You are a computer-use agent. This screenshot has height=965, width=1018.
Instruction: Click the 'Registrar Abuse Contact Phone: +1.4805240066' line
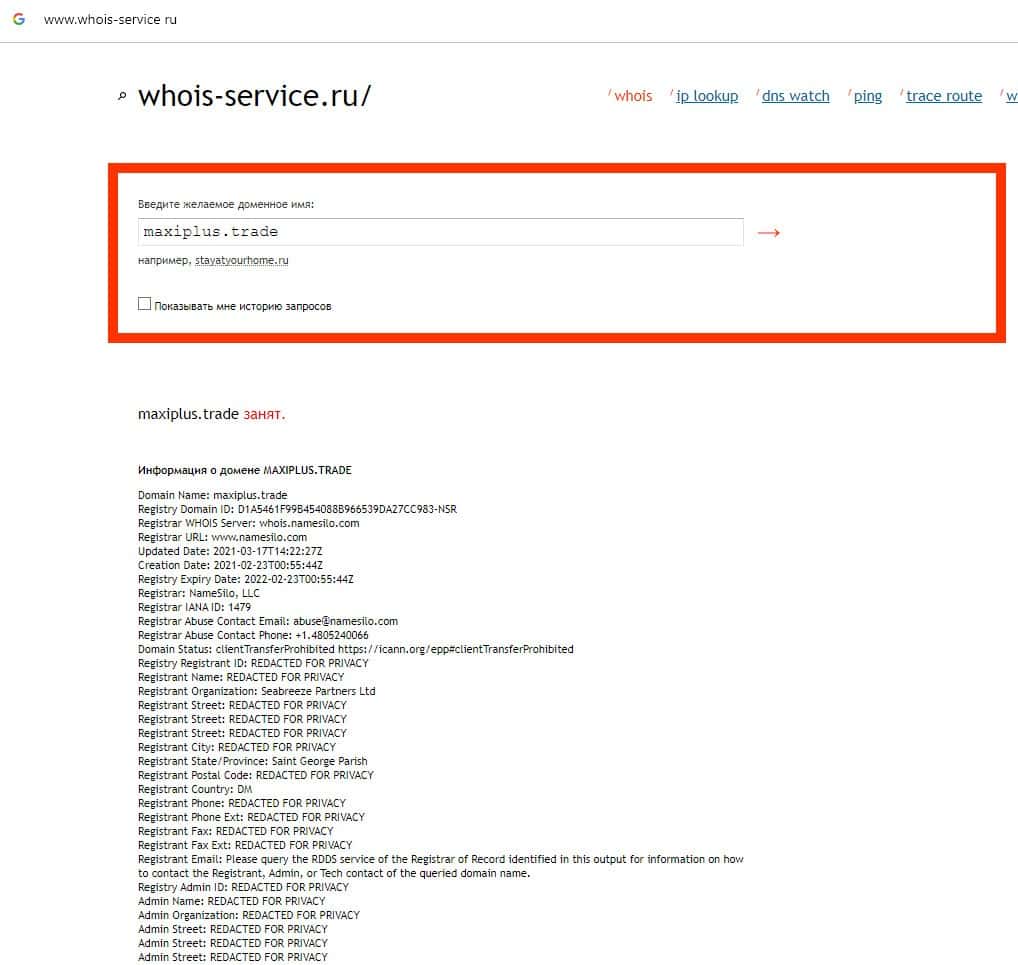[x=253, y=635]
